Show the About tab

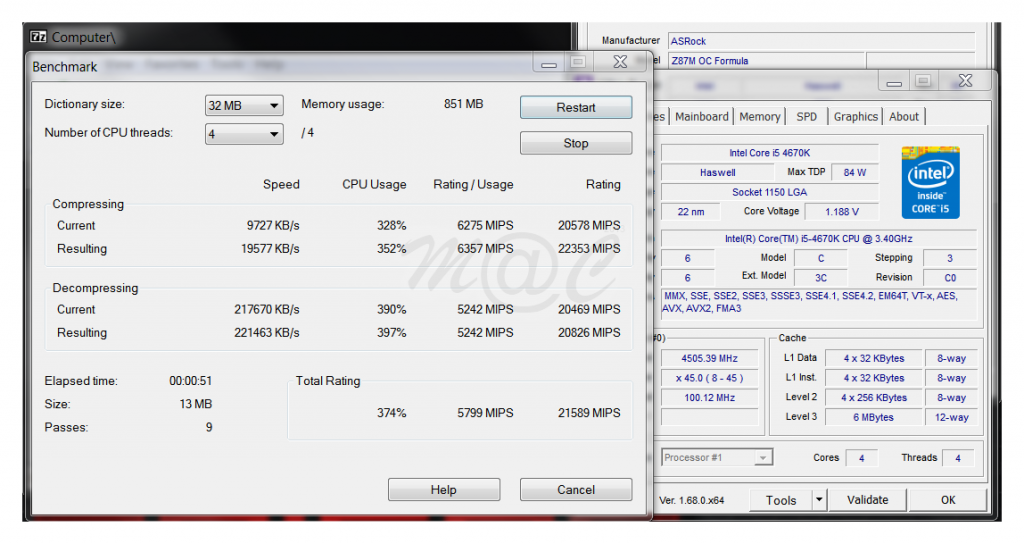[904, 117]
